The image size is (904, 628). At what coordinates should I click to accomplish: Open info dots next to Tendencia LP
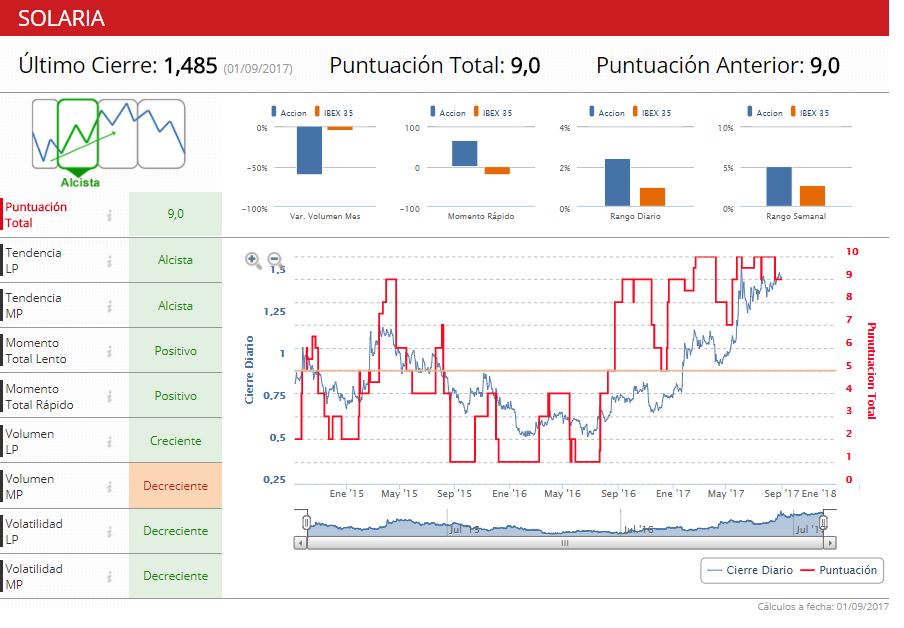[x=109, y=261]
